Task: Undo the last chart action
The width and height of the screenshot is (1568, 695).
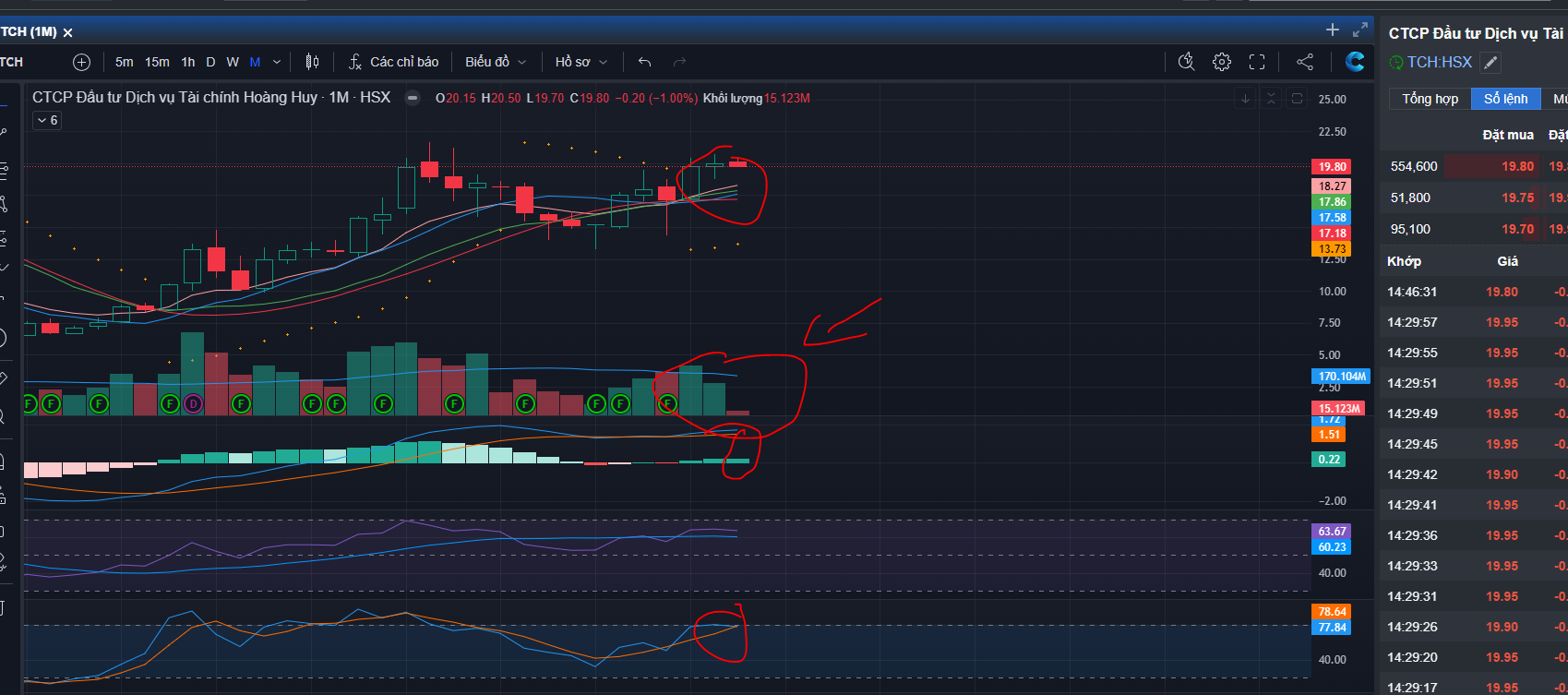Action: coord(645,62)
